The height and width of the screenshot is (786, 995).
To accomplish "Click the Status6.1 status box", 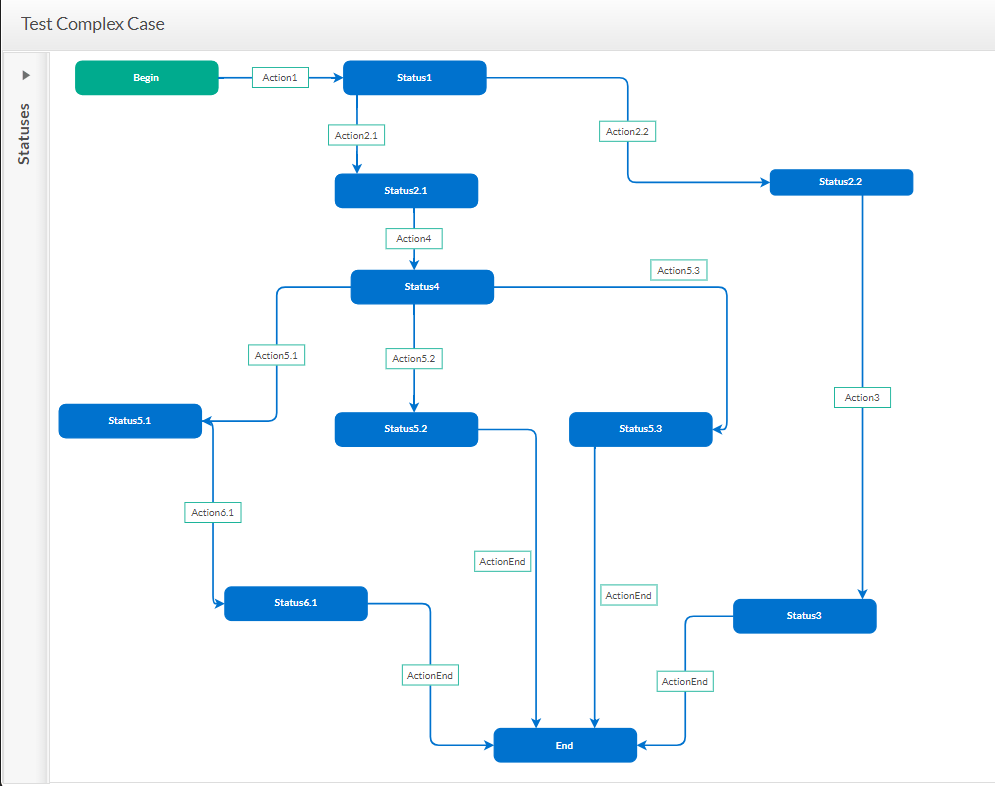I will click(295, 603).
